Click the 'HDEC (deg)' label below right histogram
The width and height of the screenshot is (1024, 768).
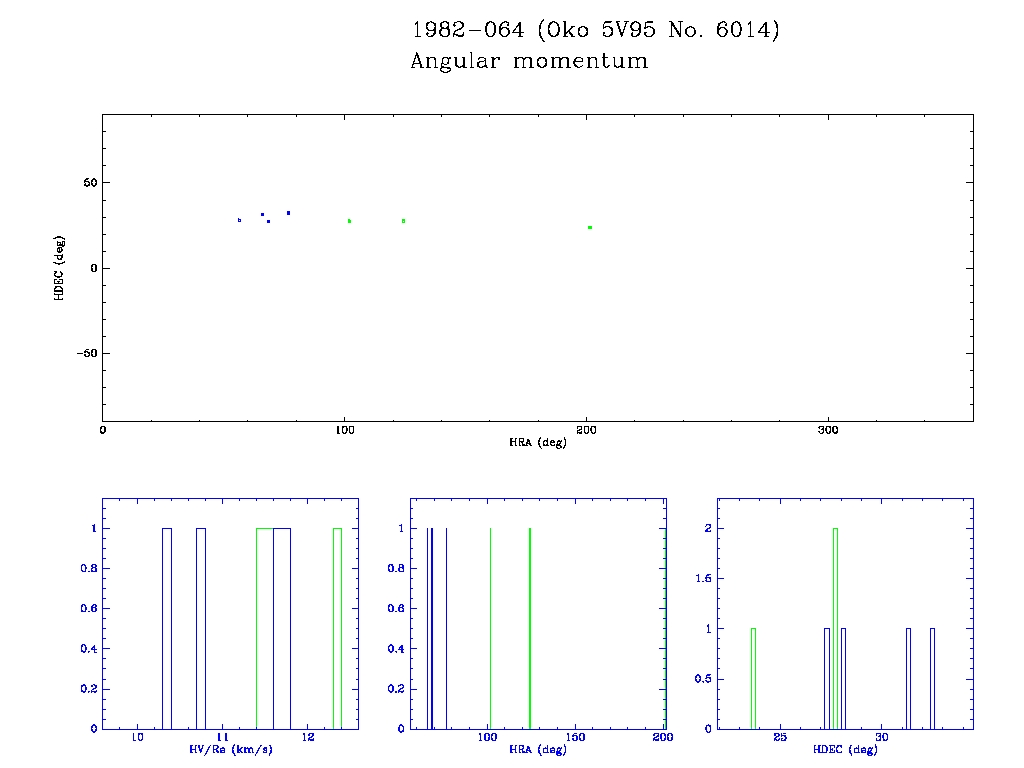[x=845, y=749]
